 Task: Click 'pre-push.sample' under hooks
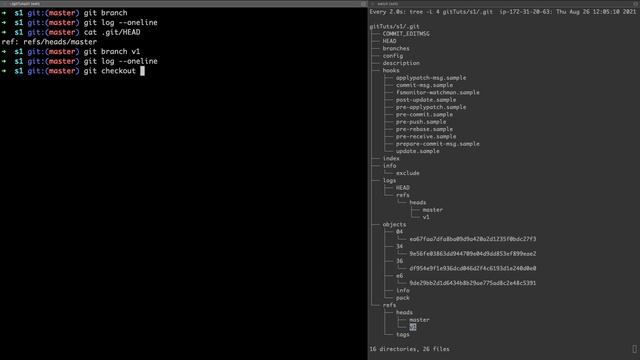(x=421, y=122)
